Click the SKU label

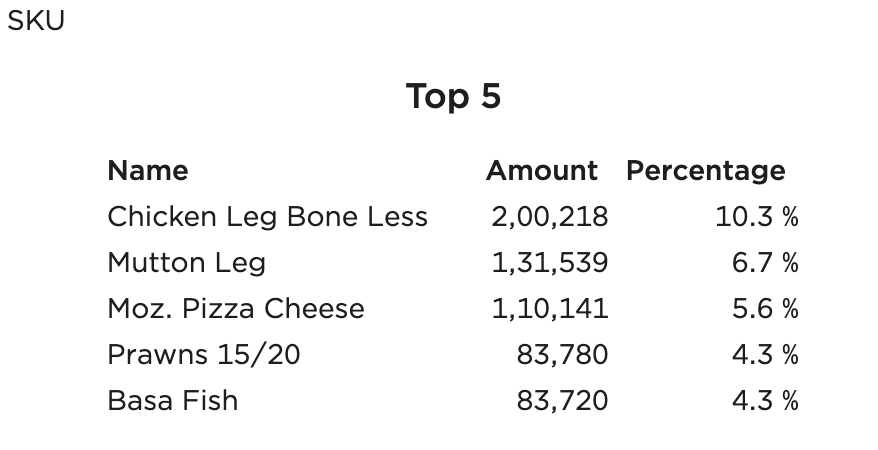(36, 21)
